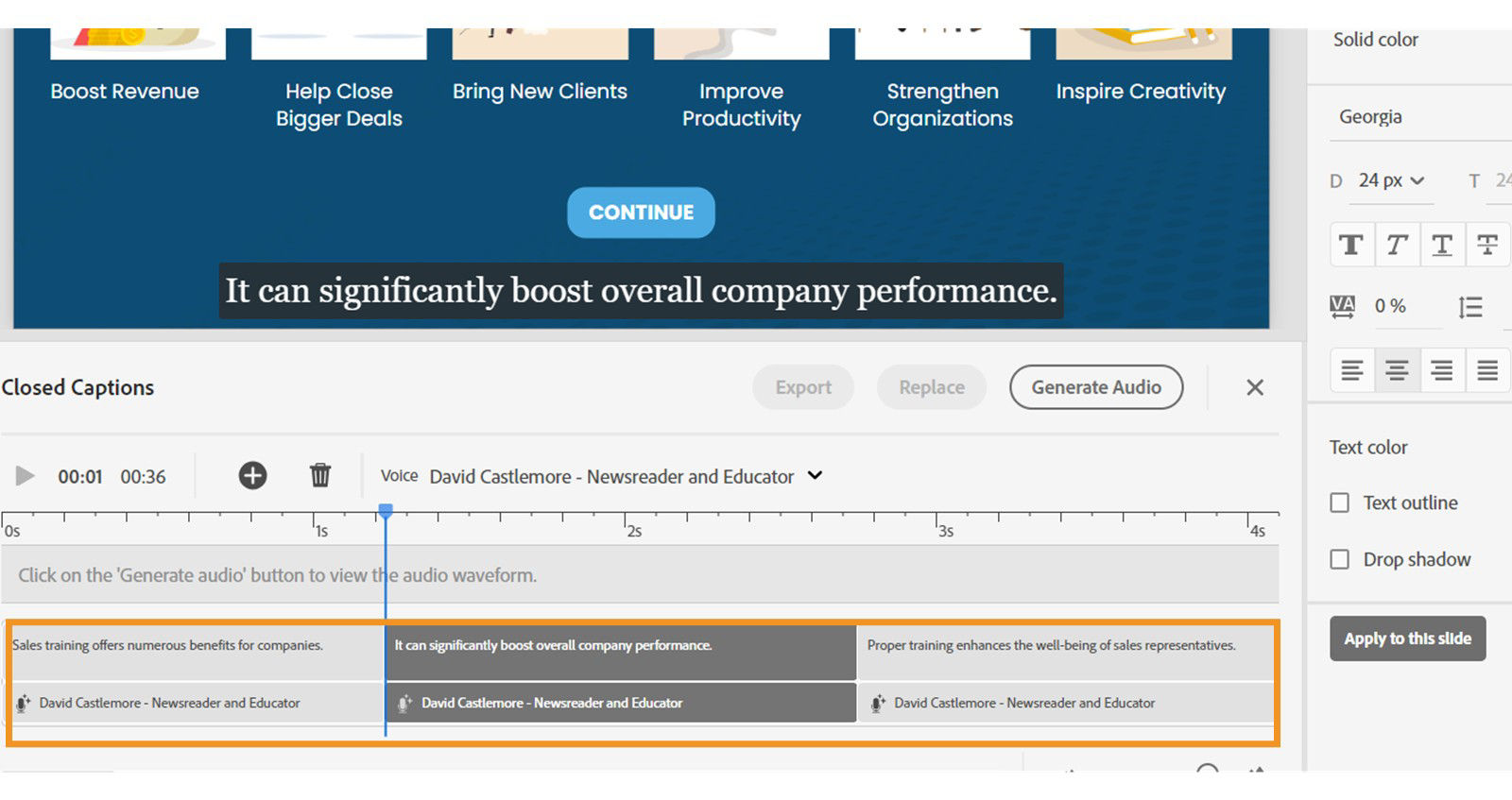Click Apply to this slide button
The width and height of the screenshot is (1512, 800).
point(1407,638)
